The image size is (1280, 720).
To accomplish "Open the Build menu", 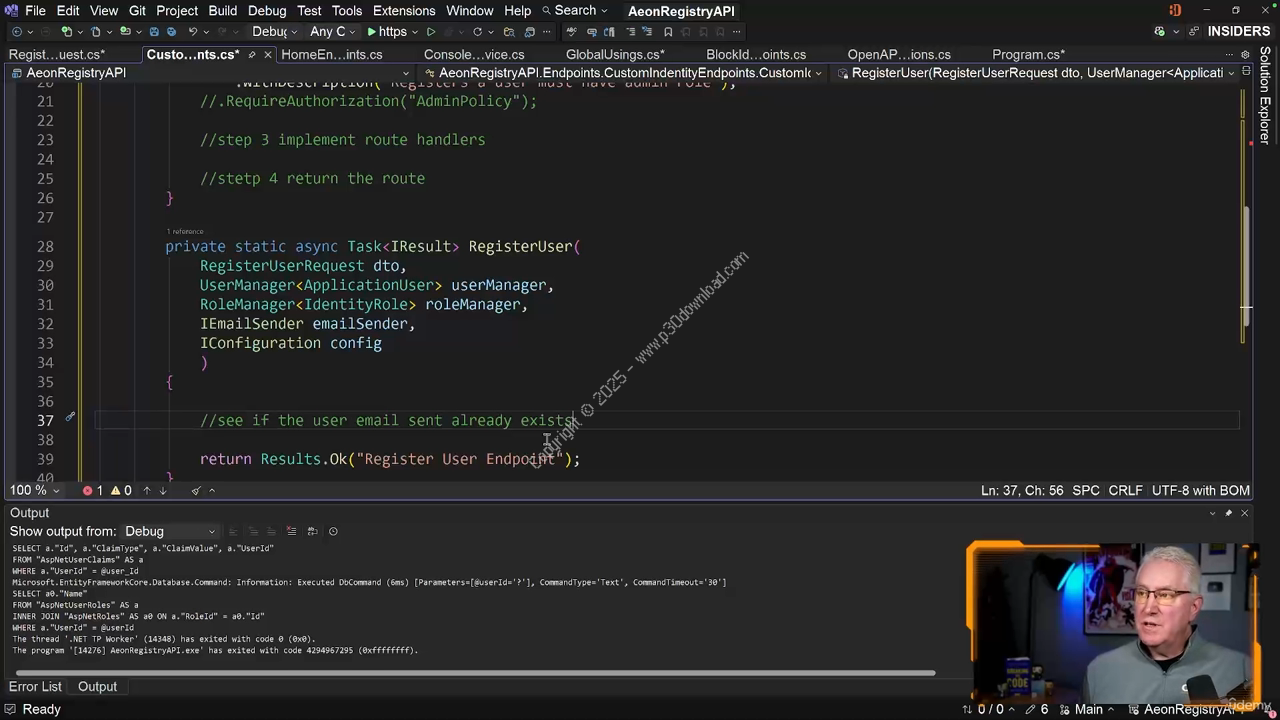I will tap(222, 11).
